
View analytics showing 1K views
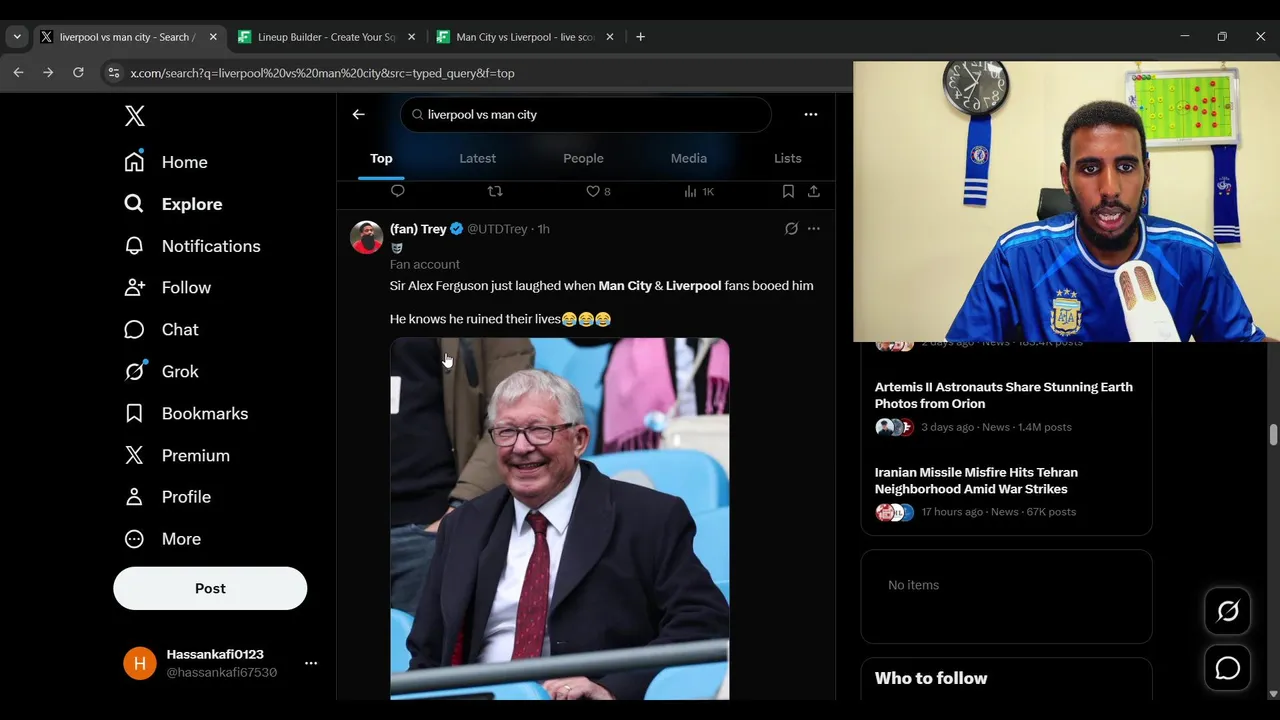[x=699, y=191]
